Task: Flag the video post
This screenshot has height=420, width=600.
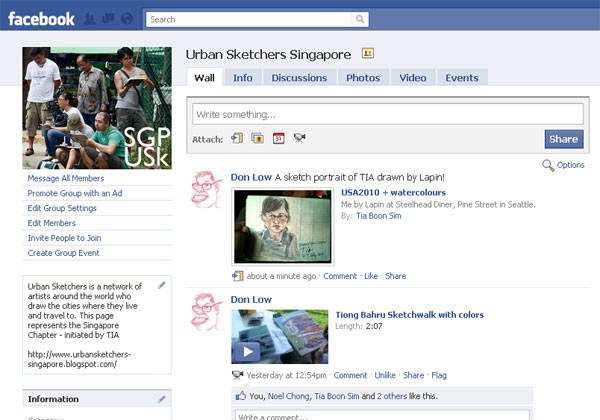Action: 439,375
